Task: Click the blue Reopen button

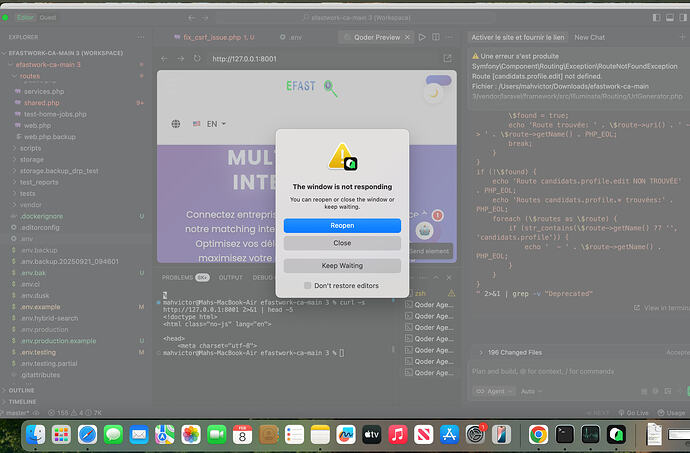Action: tap(342, 225)
